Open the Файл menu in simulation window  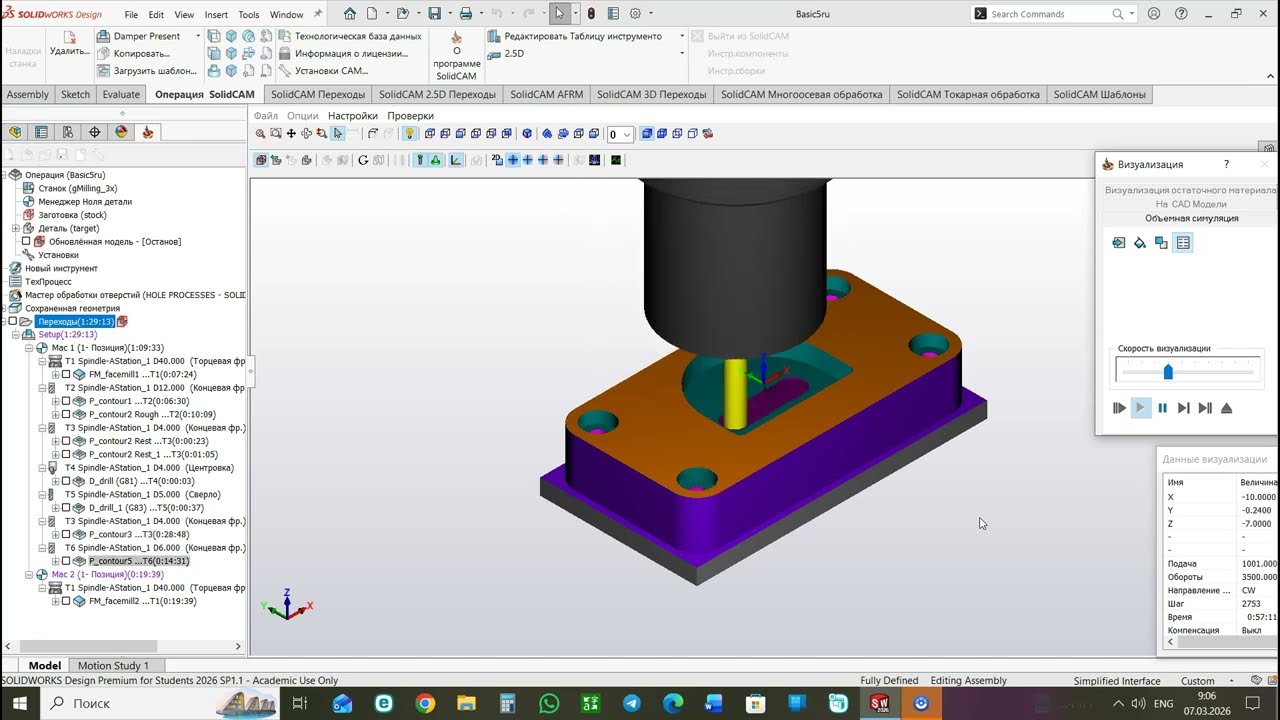(x=266, y=116)
